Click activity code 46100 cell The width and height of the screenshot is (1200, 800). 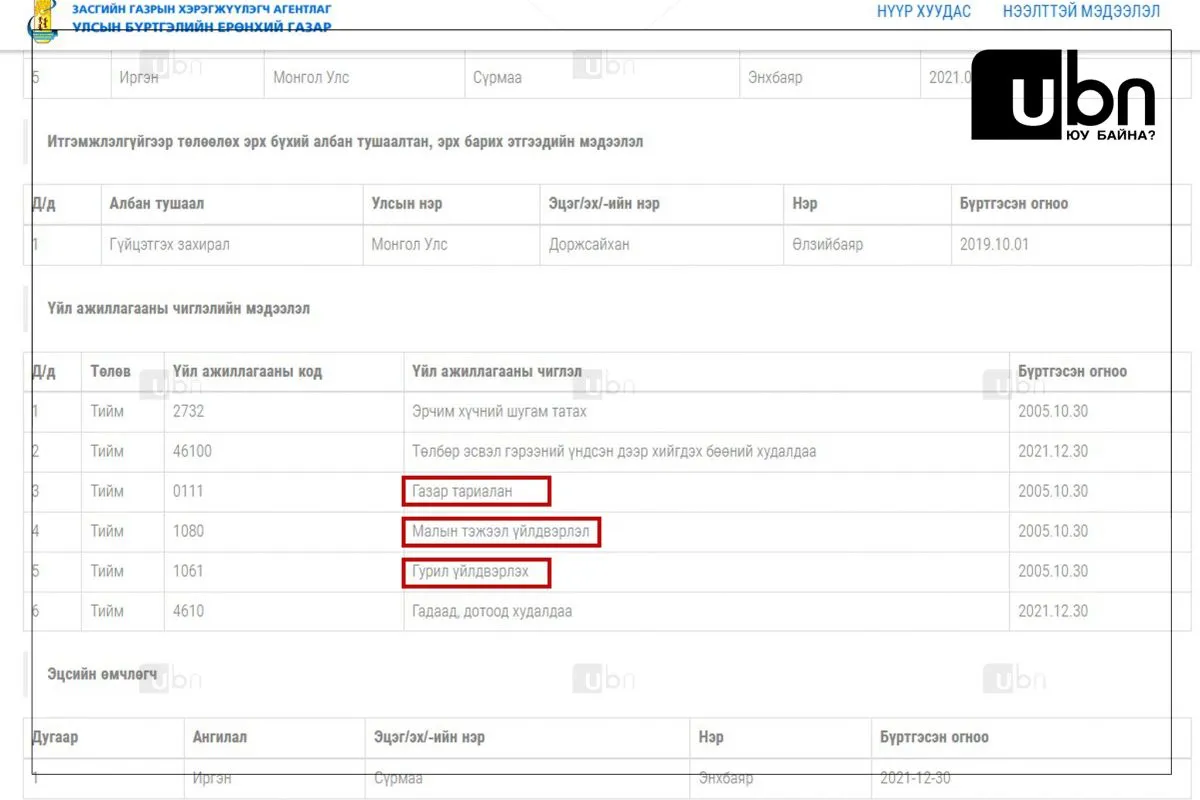pyautogui.click(x=192, y=451)
